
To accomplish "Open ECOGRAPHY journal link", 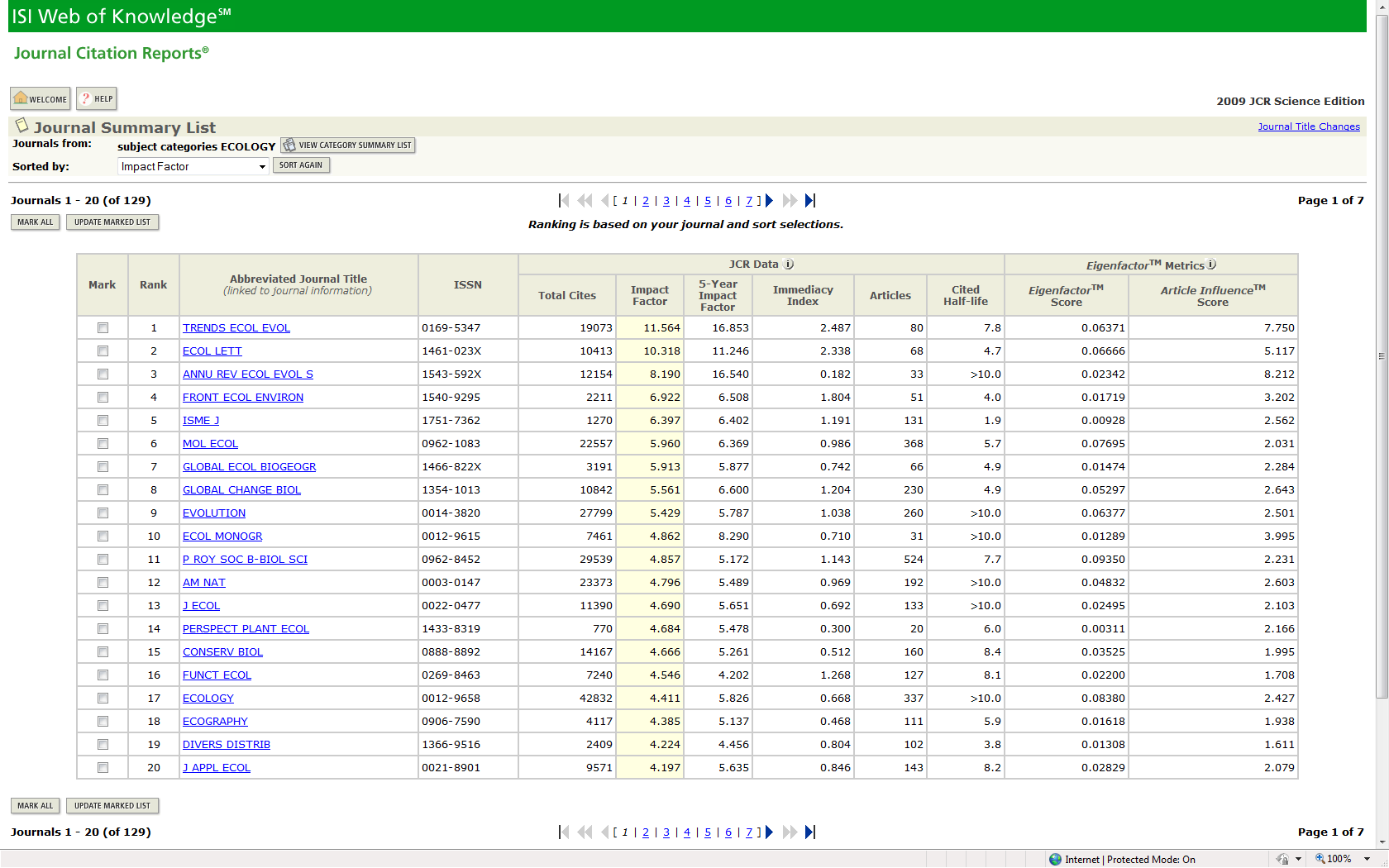I will point(215,722).
